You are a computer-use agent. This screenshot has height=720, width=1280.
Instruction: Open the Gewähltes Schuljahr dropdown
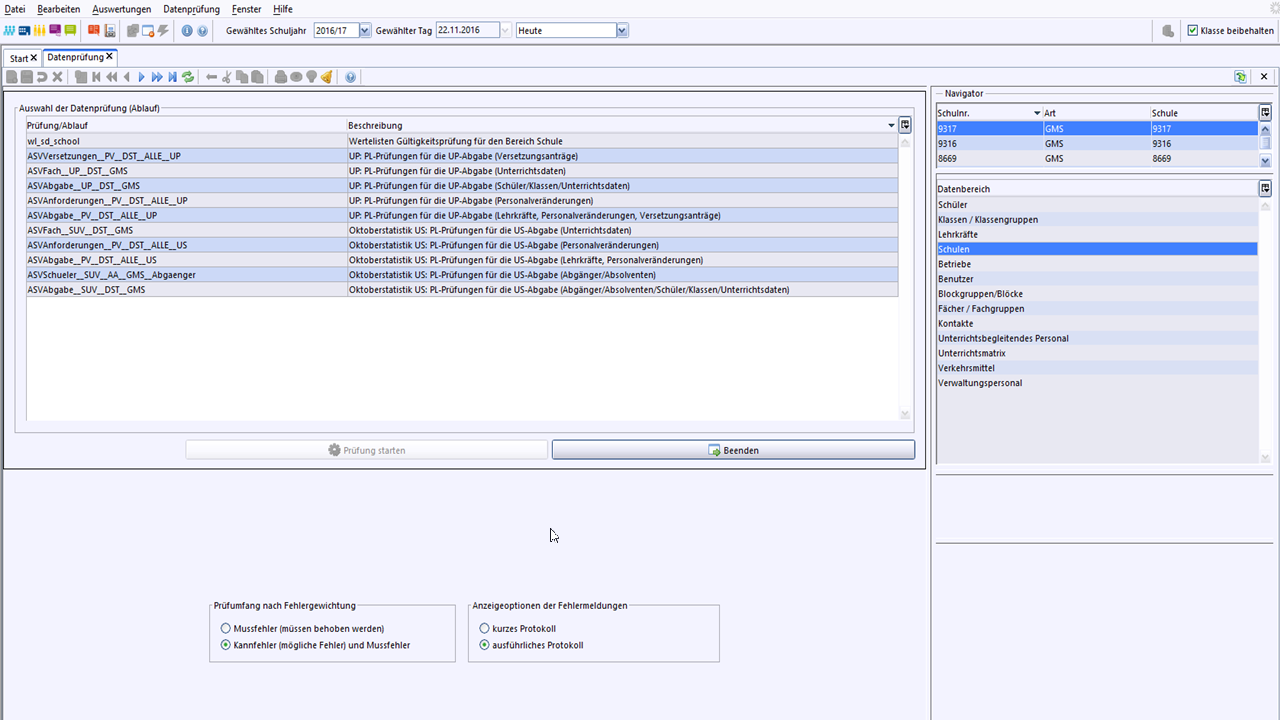pos(364,31)
